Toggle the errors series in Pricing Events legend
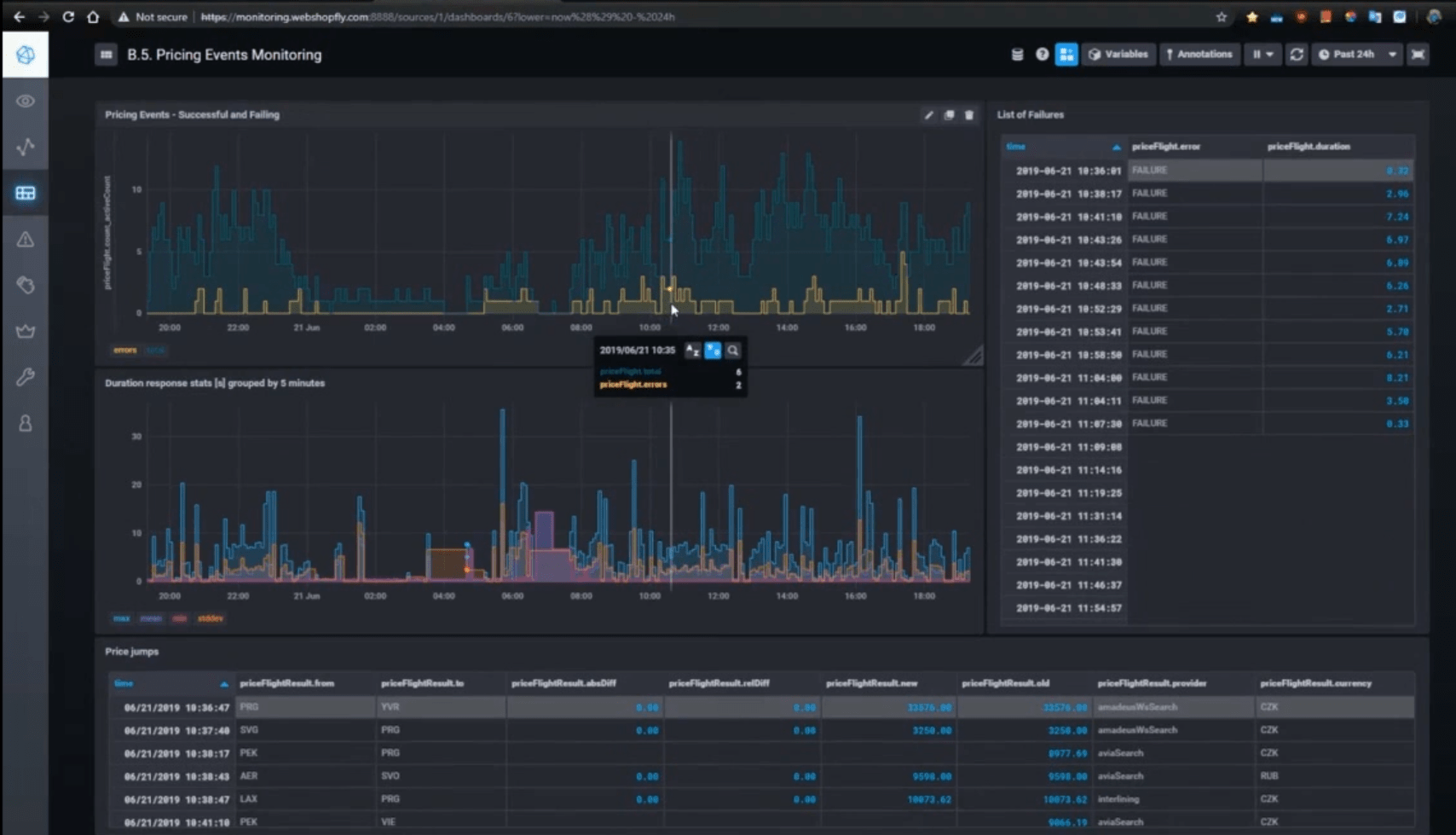Image resolution: width=1456 pixels, height=835 pixels. (124, 350)
